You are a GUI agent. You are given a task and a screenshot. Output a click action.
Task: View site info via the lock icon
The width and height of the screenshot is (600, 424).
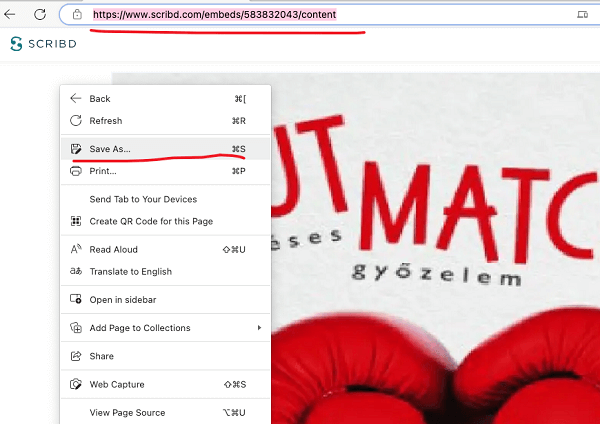tap(77, 15)
